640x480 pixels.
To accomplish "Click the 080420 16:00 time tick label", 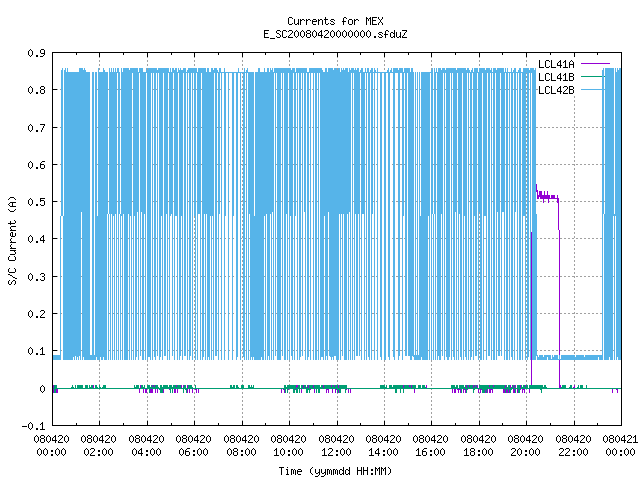I will pyautogui.click(x=431, y=446).
